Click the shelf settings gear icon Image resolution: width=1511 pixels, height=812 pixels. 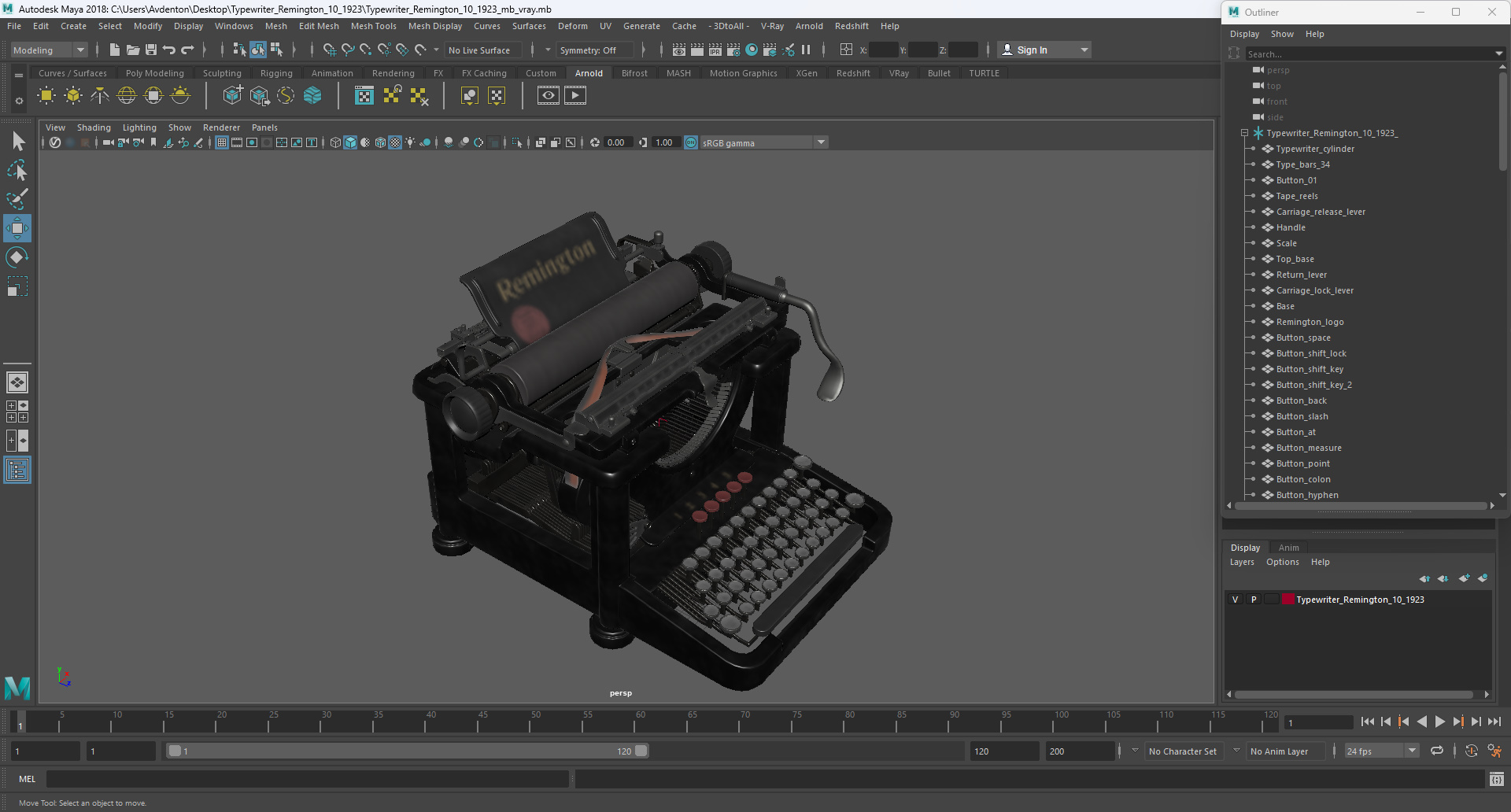[x=19, y=101]
